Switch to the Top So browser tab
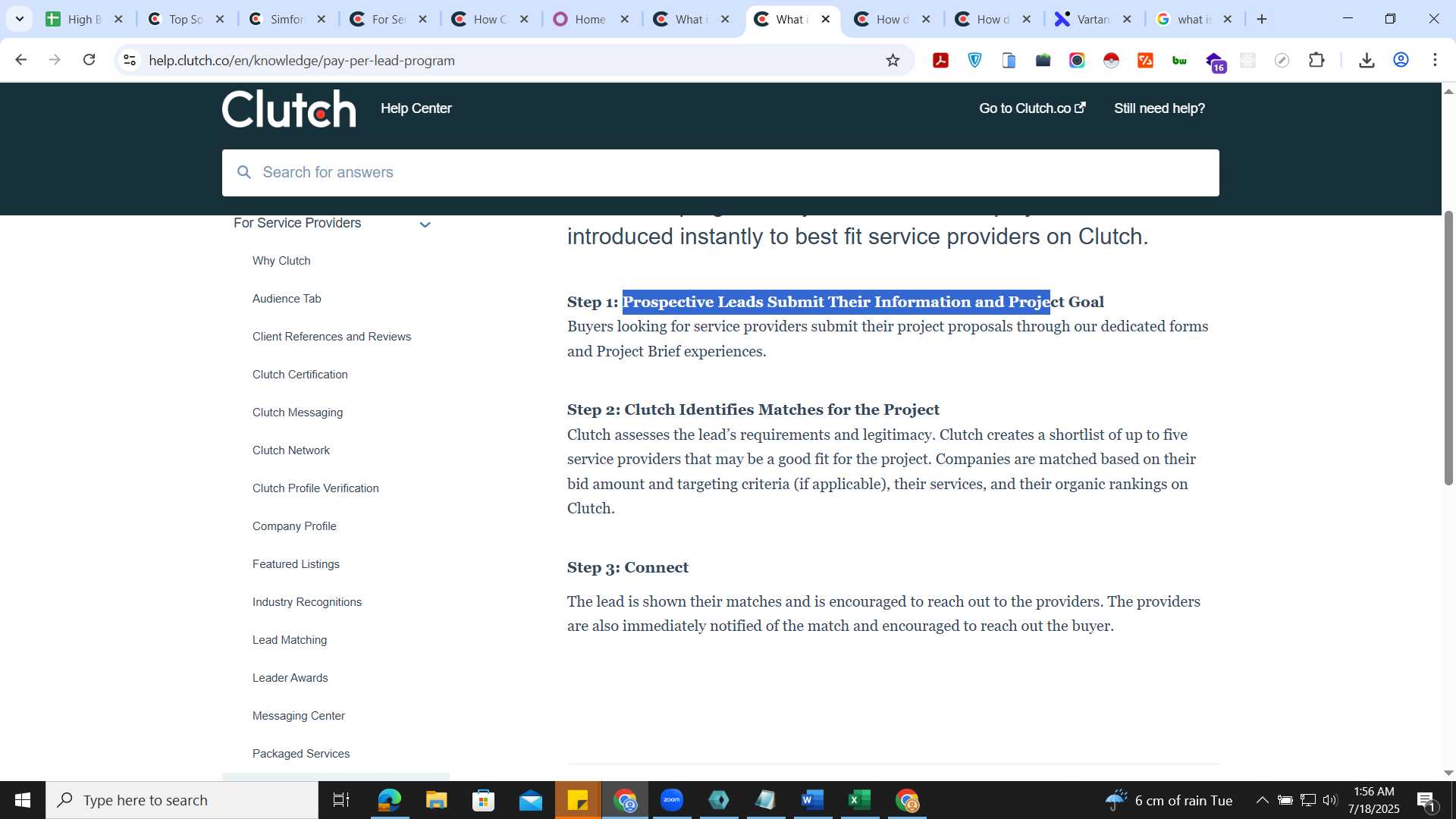1456x819 pixels. pyautogui.click(x=186, y=19)
